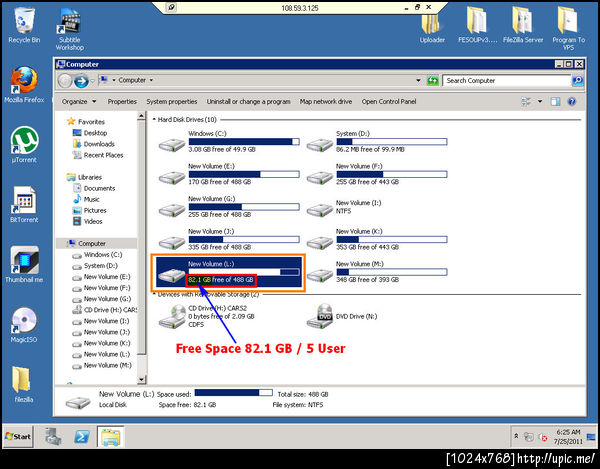Expand the Computer breadcrumb arrow
Image resolution: width=600 pixels, height=469 pixels.
pyautogui.click(x=151, y=80)
